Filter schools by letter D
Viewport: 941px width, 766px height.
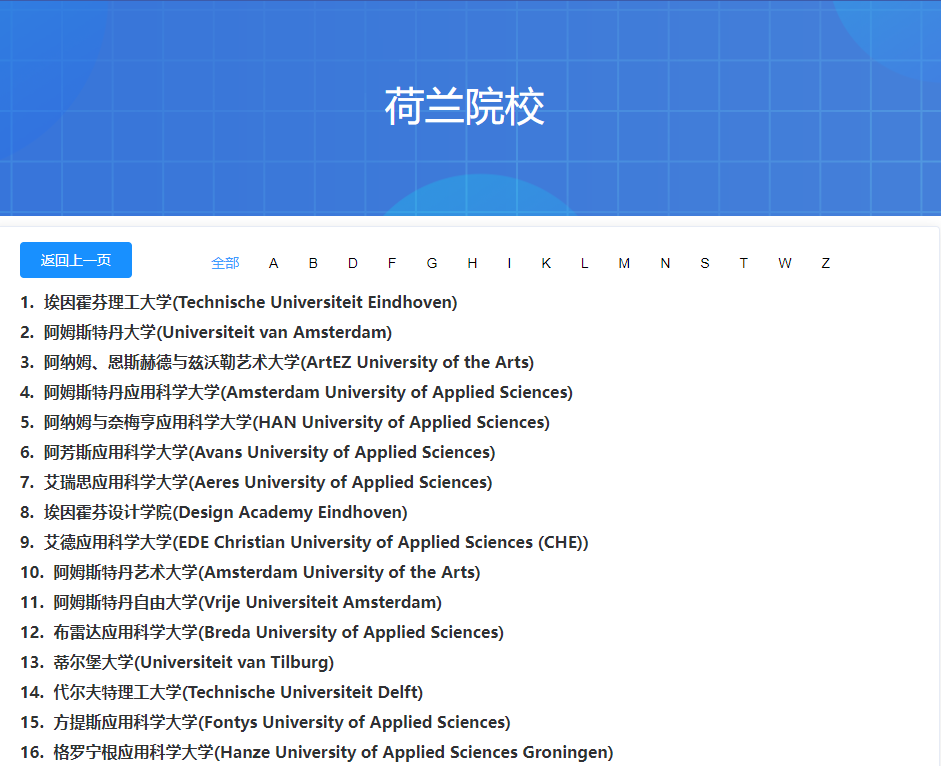353,263
